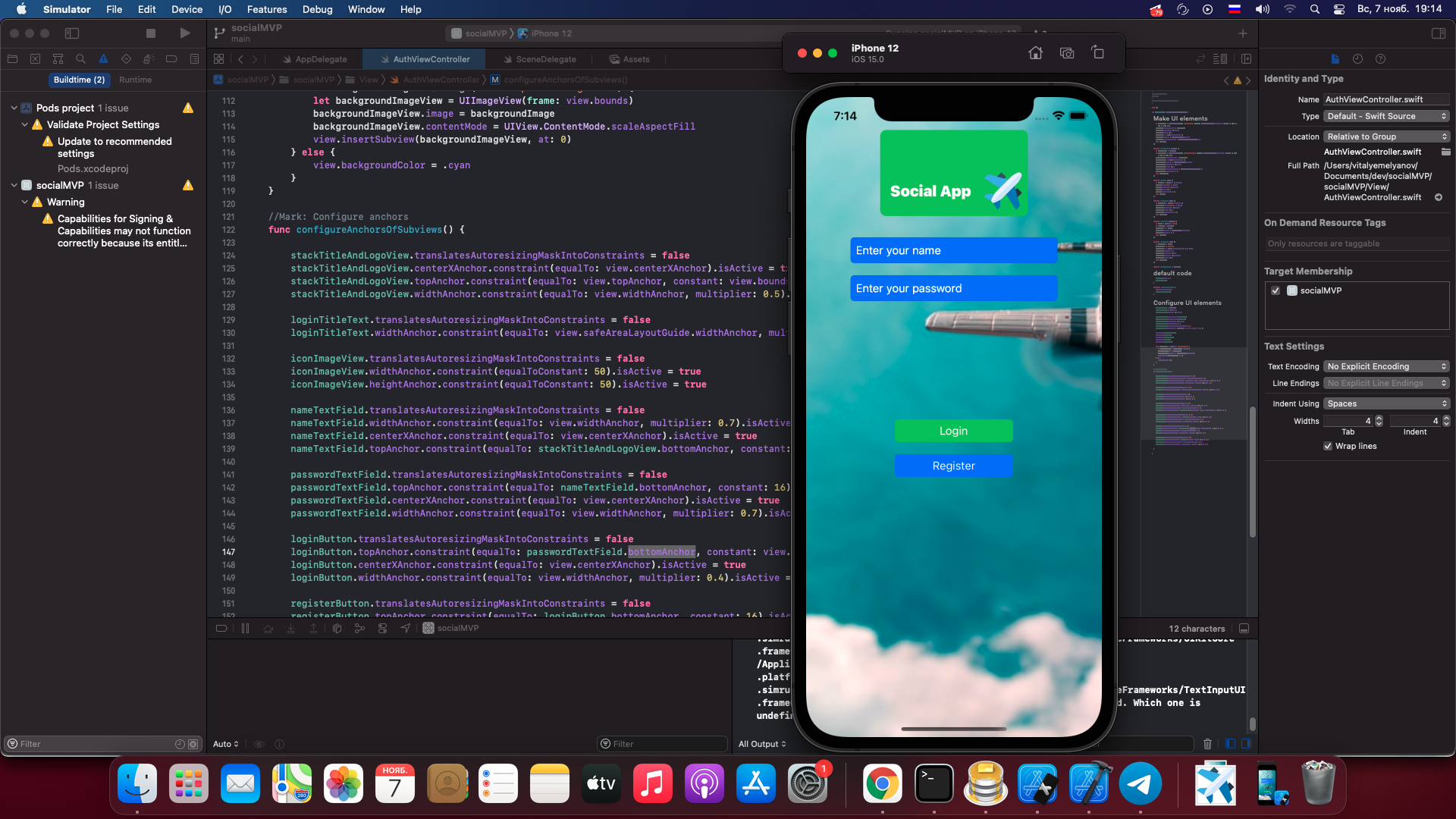
Task: Open the Auto variables view dropdown
Action: click(226, 744)
